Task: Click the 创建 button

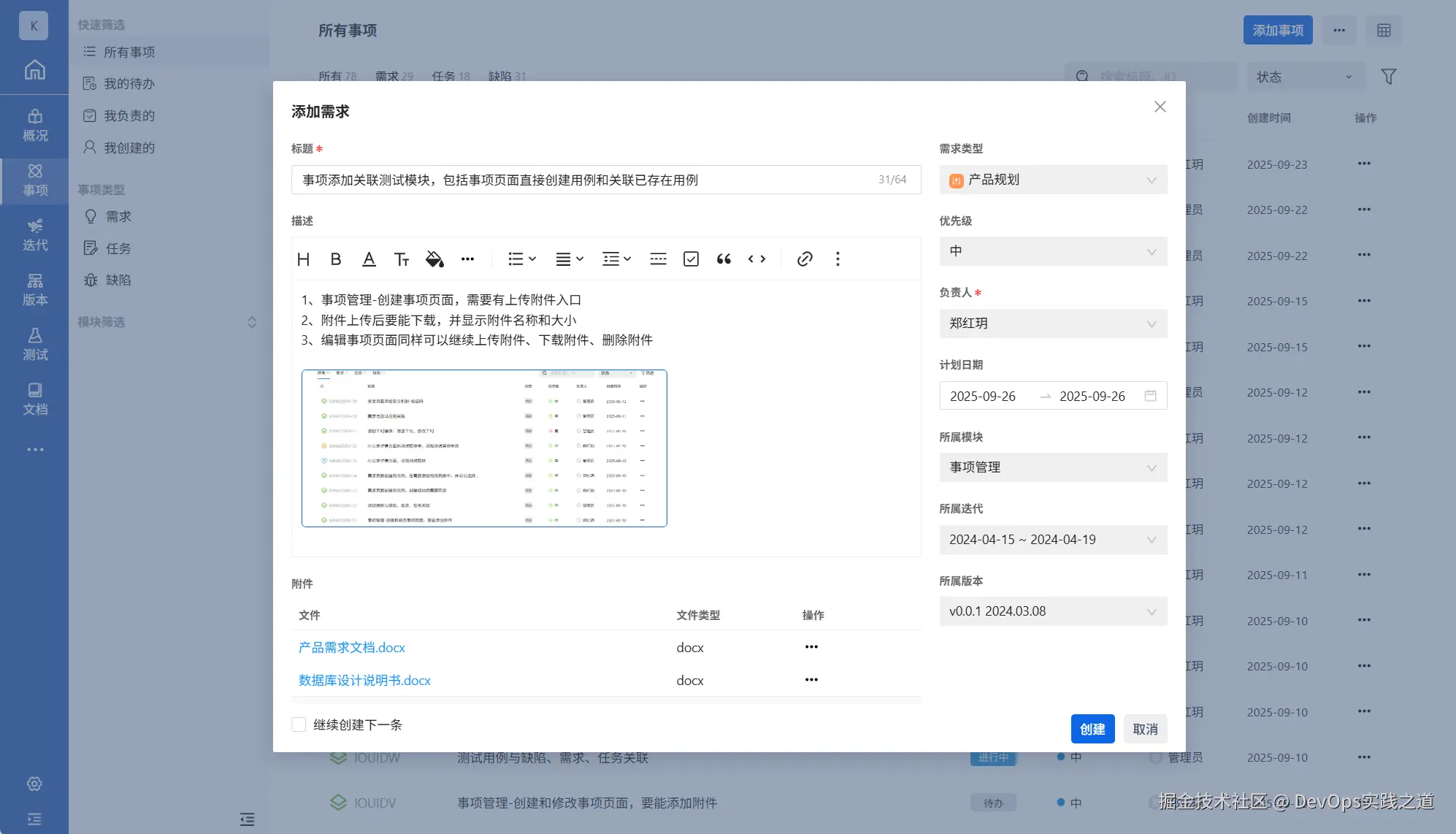Action: [x=1092, y=729]
